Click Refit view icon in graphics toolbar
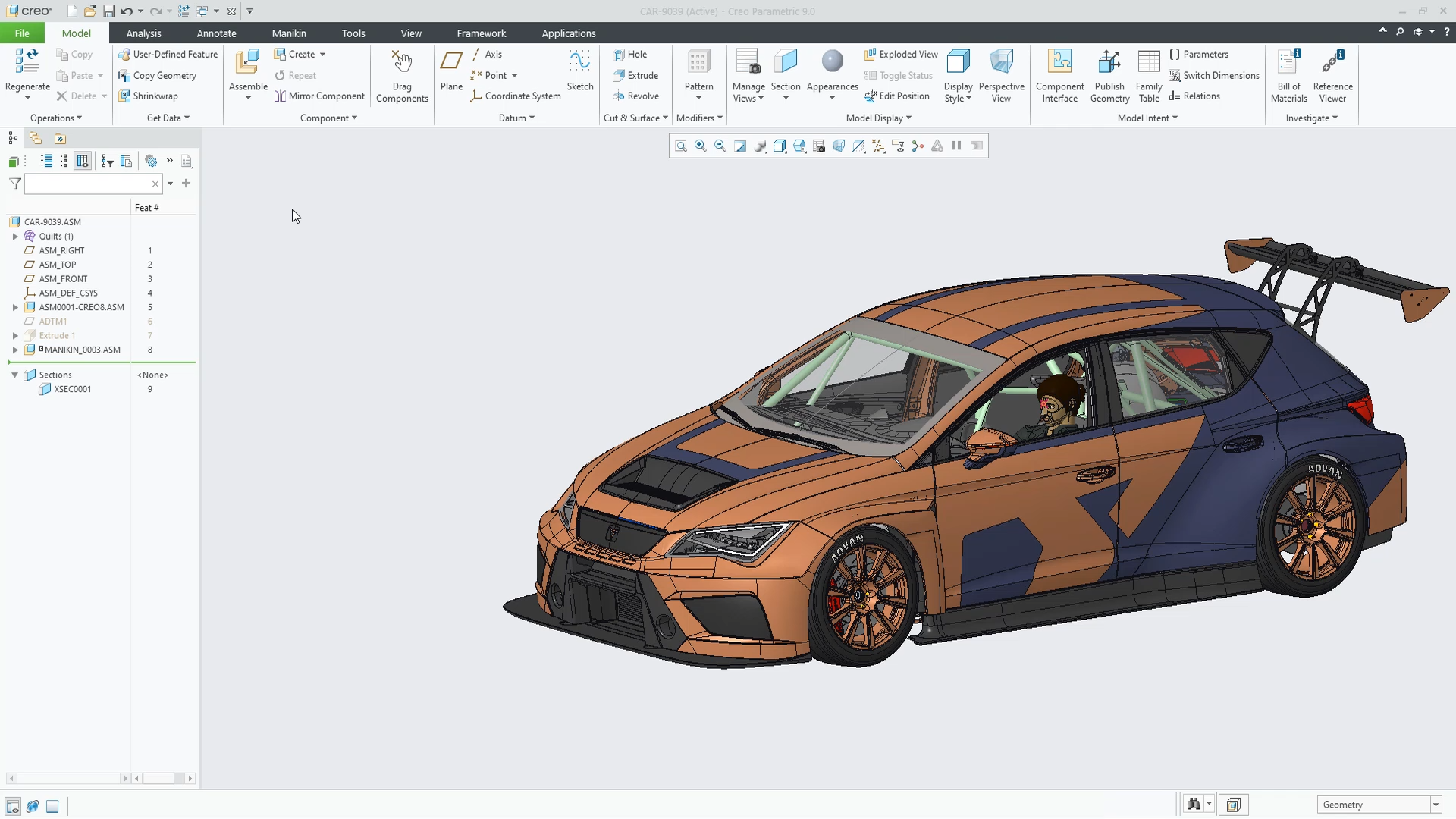1456x819 pixels. [x=681, y=146]
